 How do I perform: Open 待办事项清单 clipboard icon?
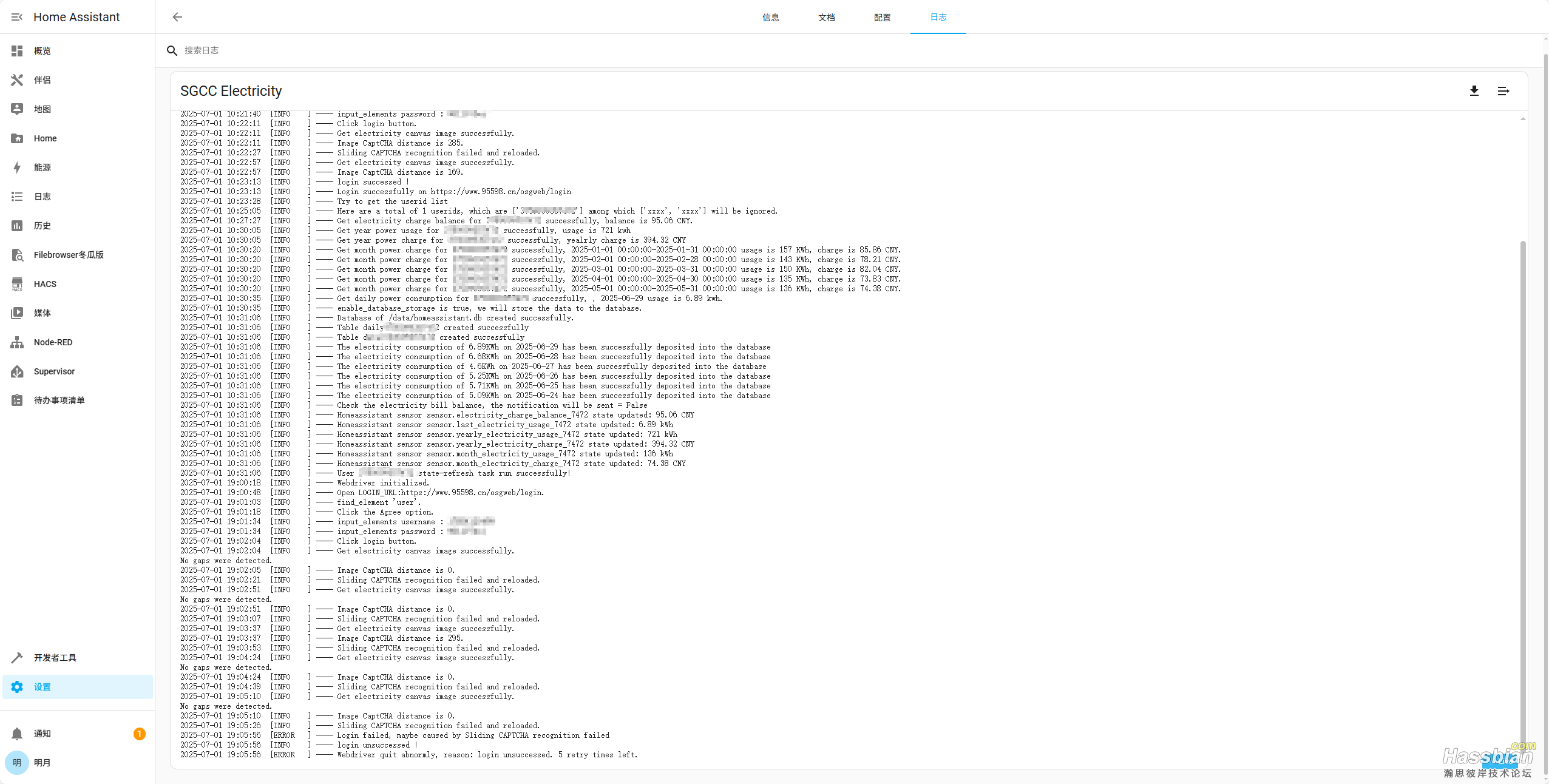coord(17,400)
